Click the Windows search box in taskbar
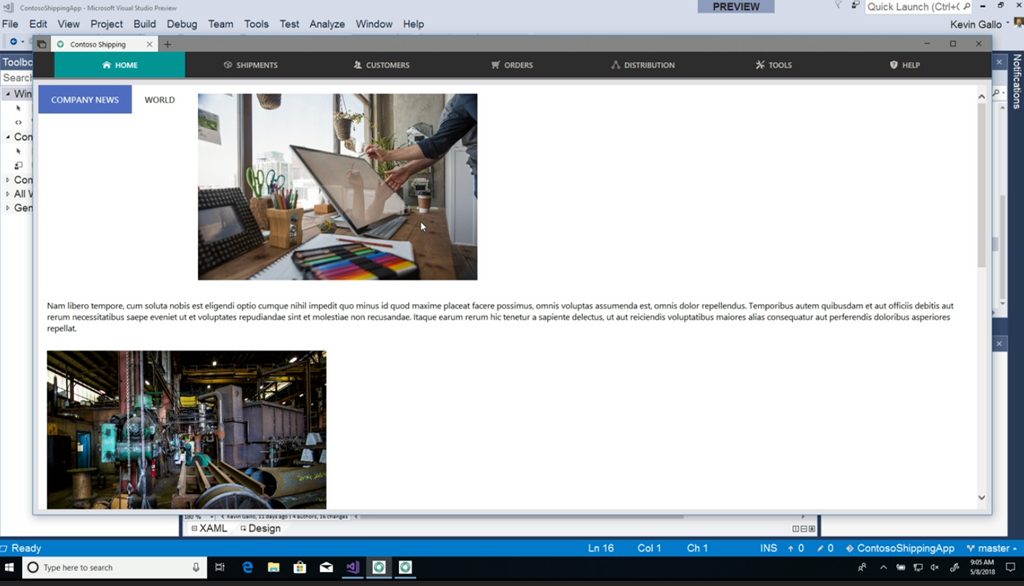The image size is (1024, 586). tap(112, 567)
